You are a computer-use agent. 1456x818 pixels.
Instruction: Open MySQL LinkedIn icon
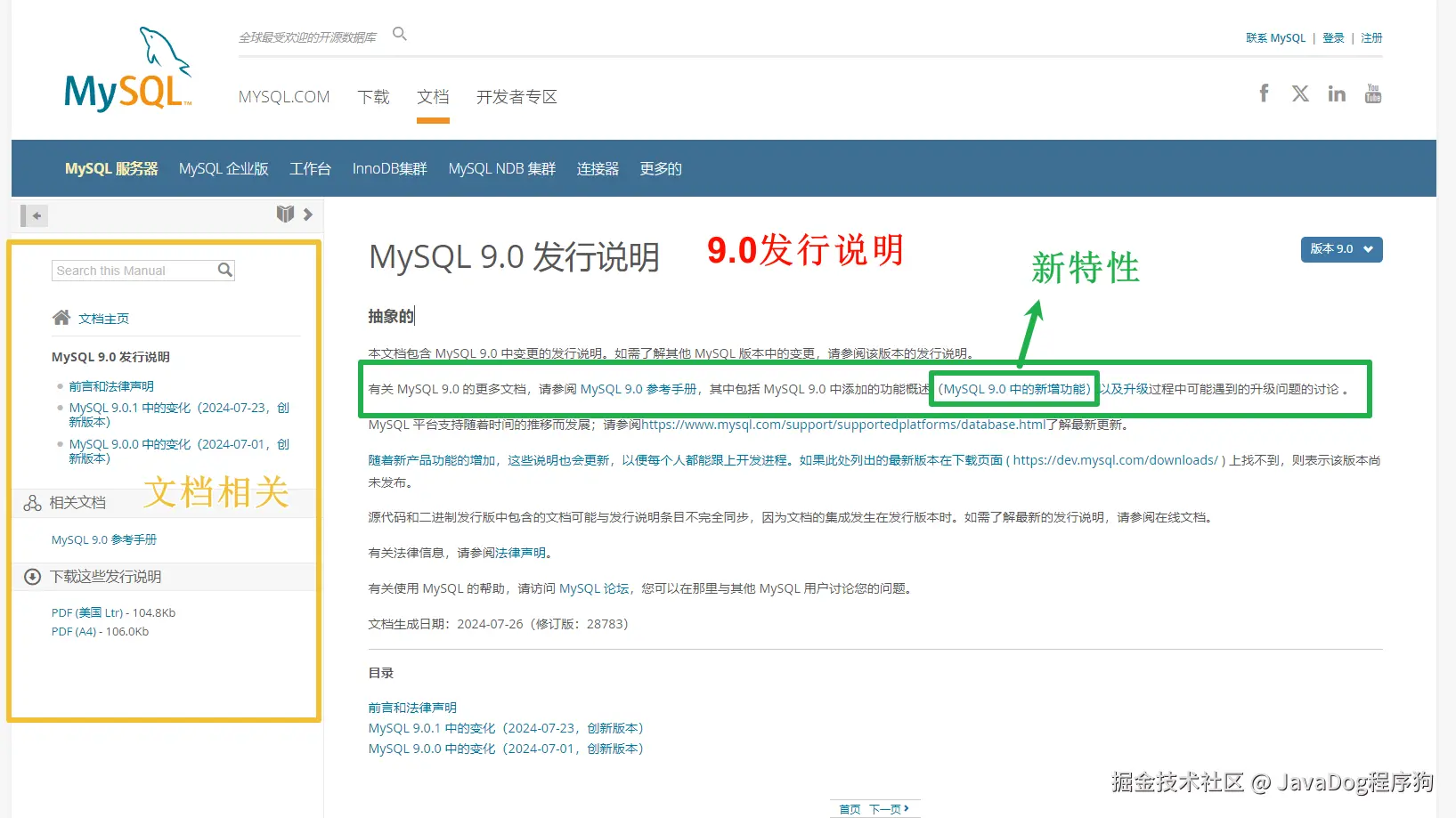(1337, 93)
